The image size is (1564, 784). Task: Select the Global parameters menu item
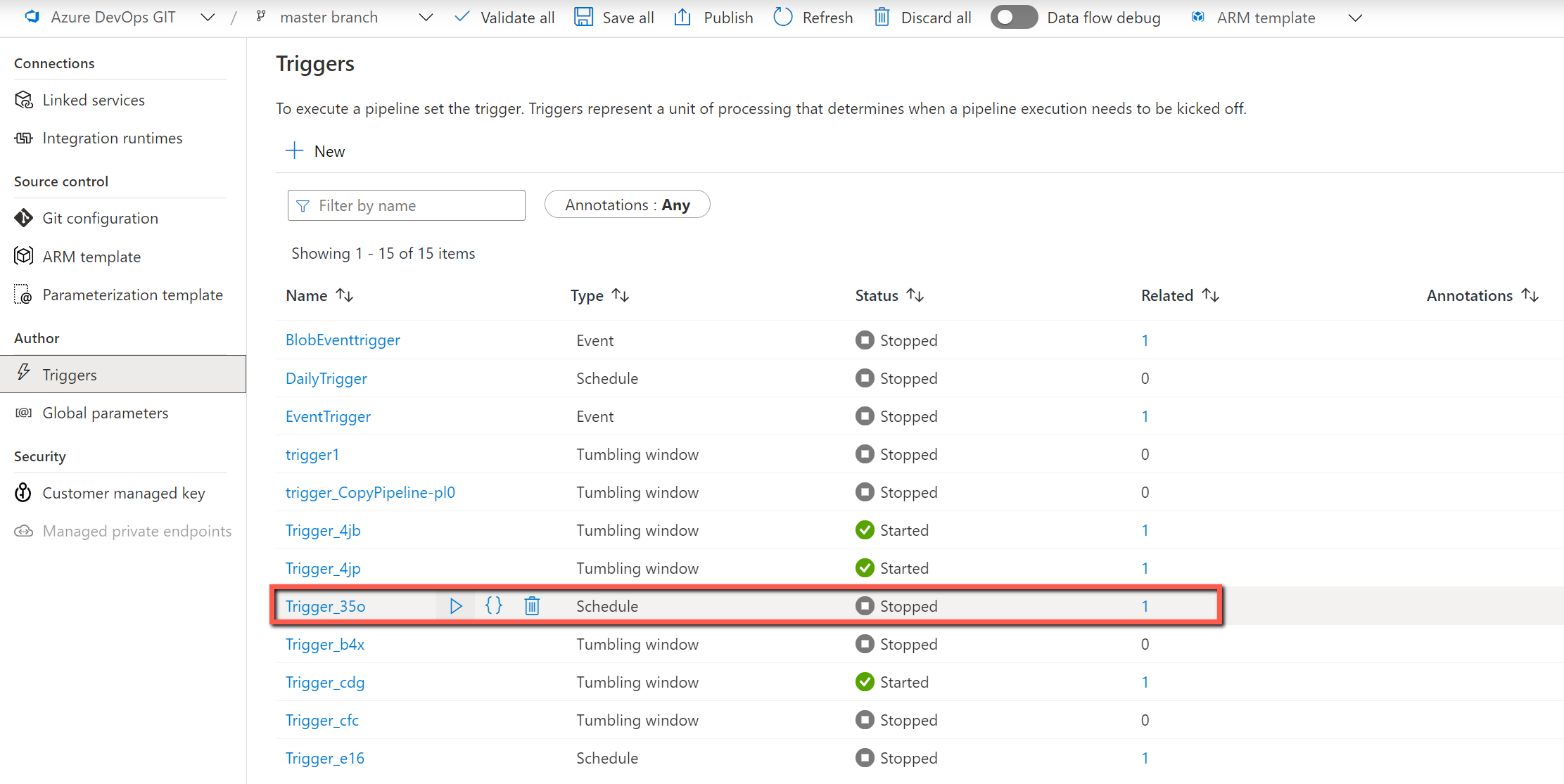point(104,412)
